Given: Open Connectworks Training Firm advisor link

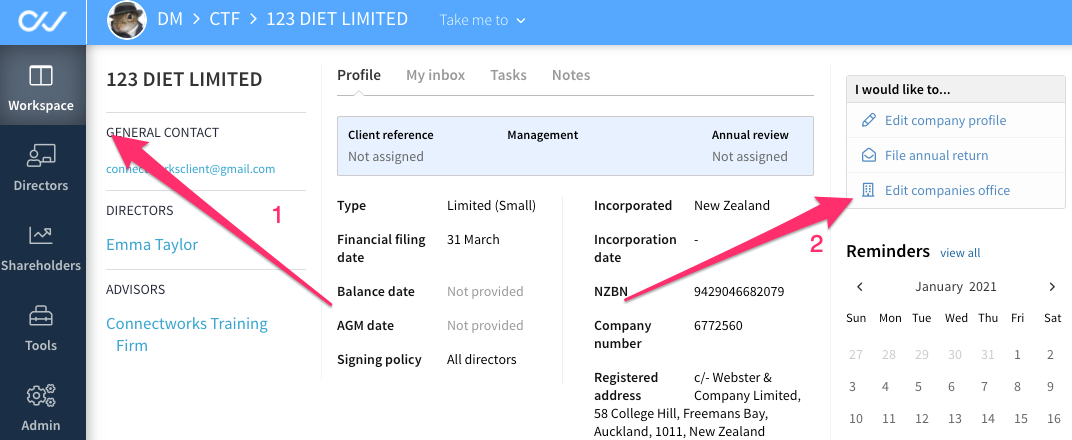Looking at the screenshot, I should [187, 334].
